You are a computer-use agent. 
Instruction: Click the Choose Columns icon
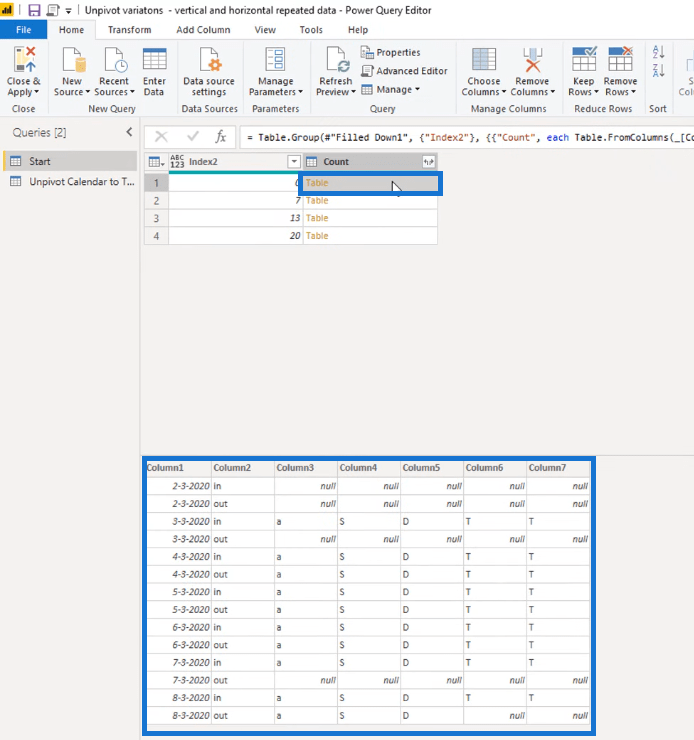[x=484, y=59]
